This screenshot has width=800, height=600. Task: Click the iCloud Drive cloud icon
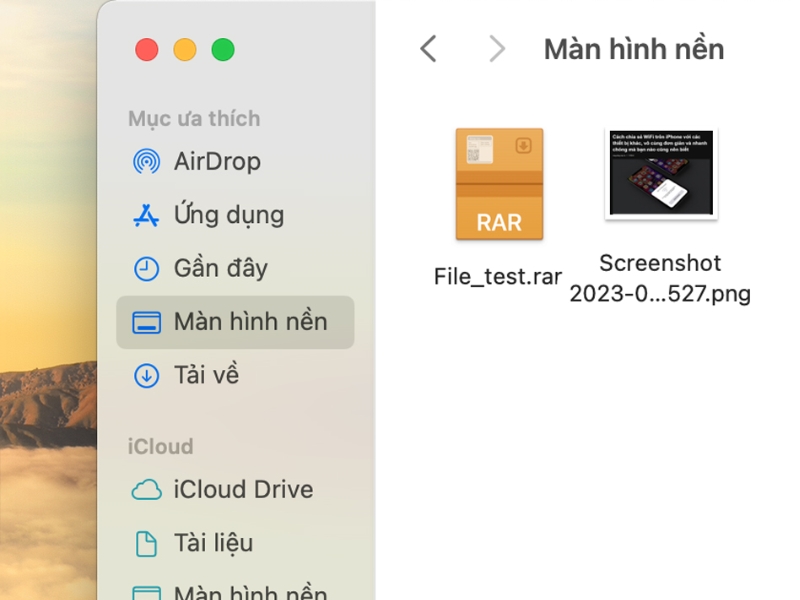tap(146, 490)
